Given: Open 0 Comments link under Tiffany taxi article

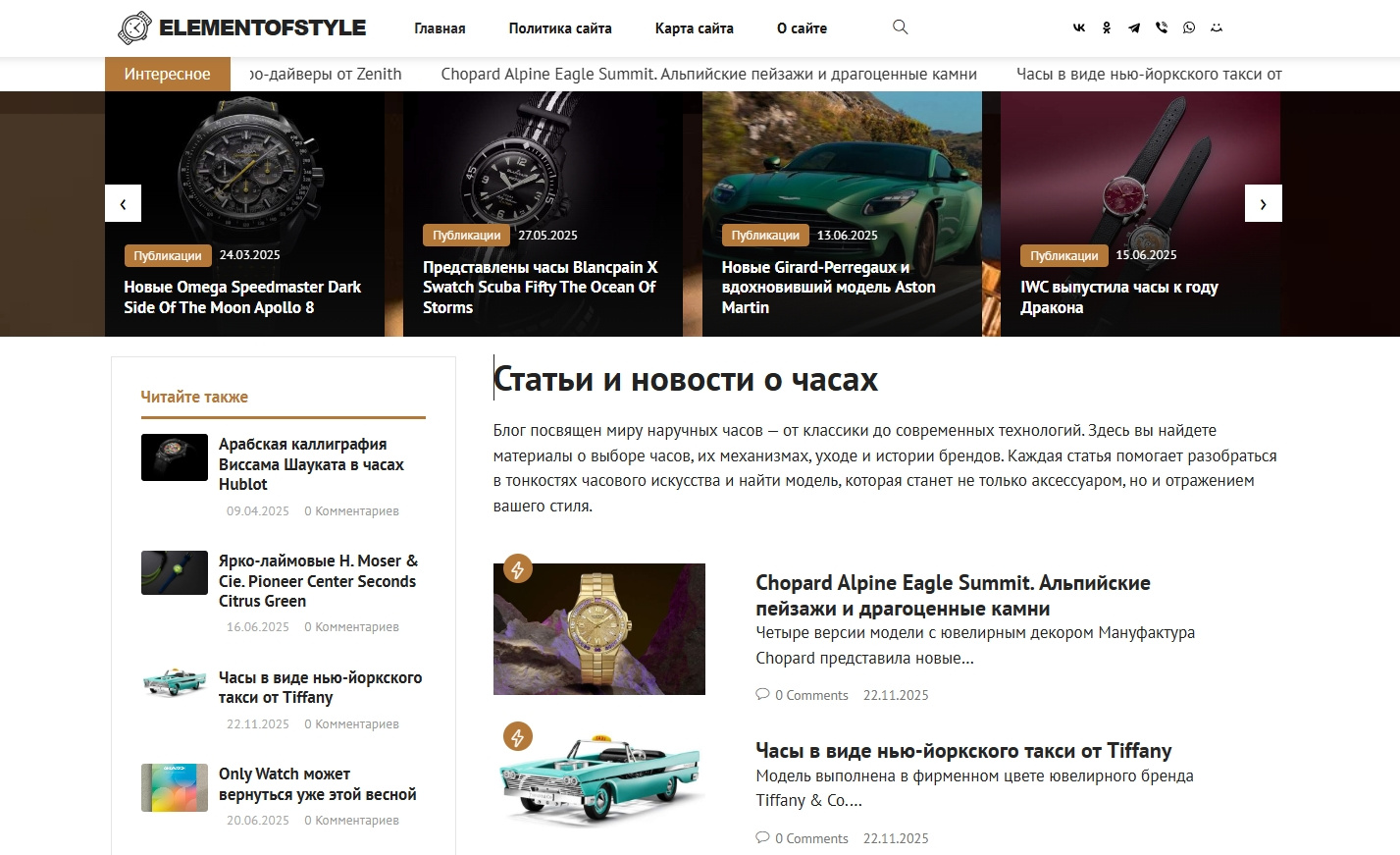Looking at the screenshot, I should (x=811, y=838).
